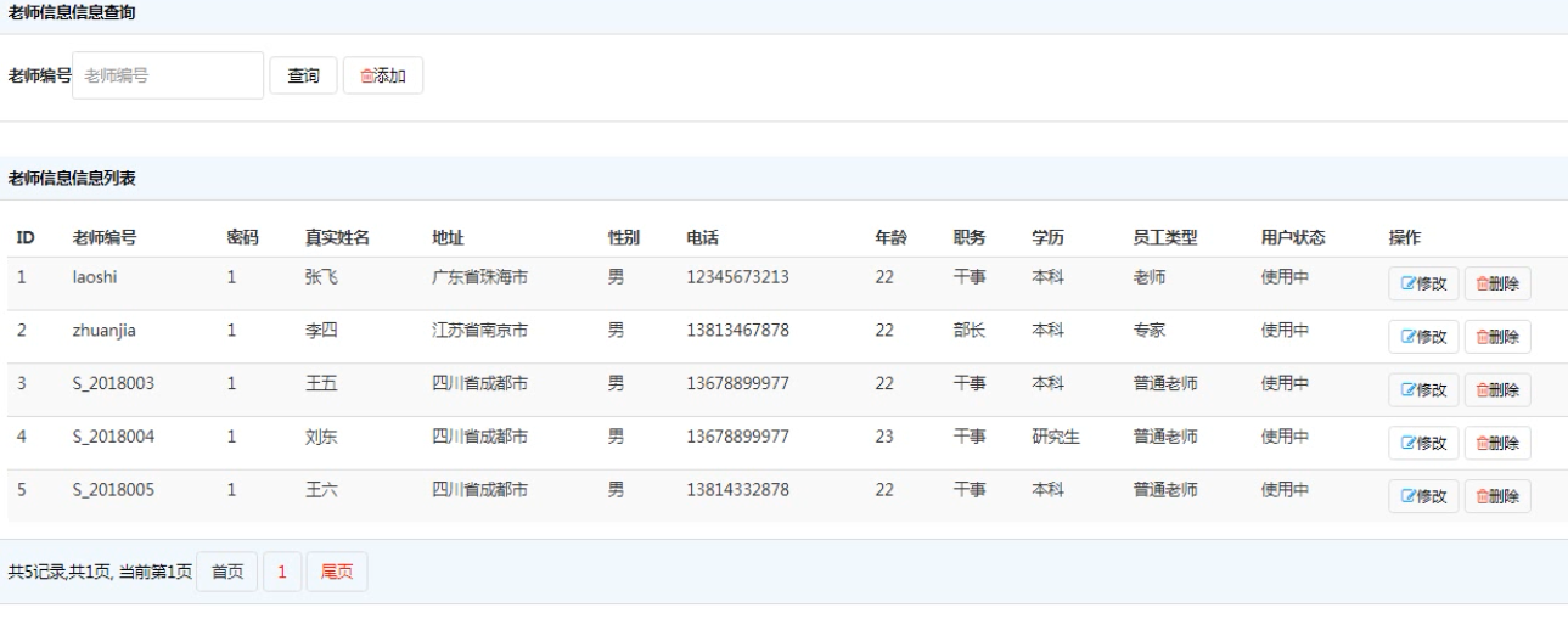
Task: Click the 老师编号 column header
Action: coord(105,237)
